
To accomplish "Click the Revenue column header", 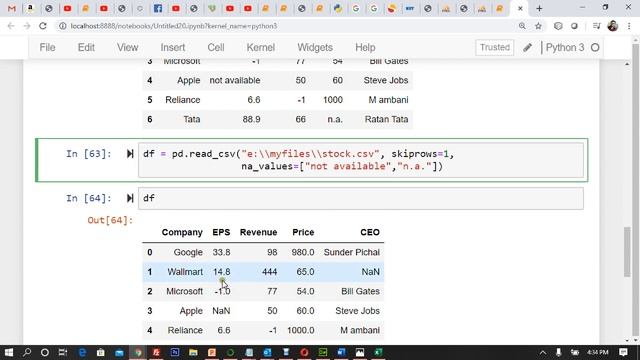I will coord(258,232).
